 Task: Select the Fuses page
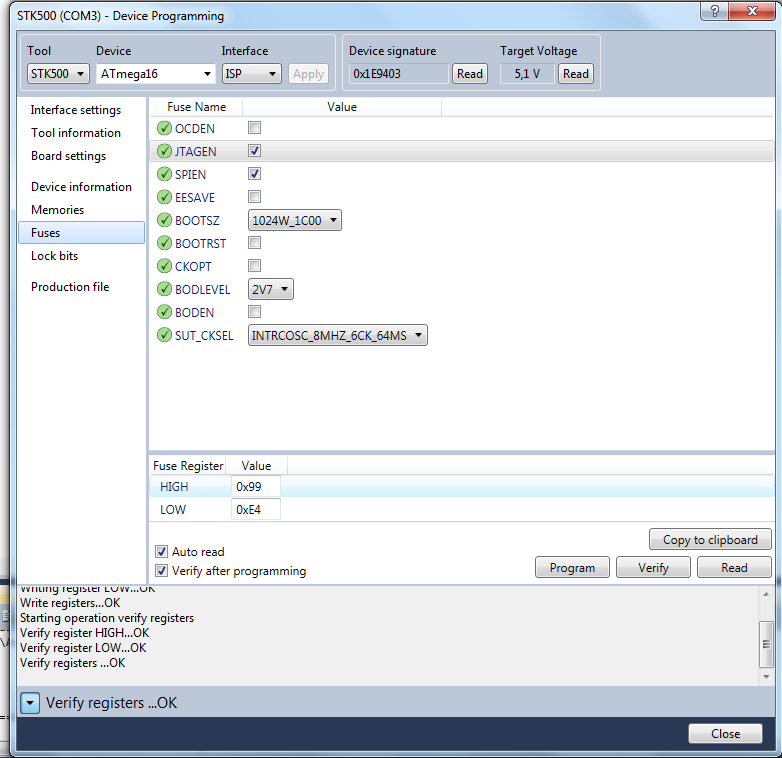tap(81, 233)
